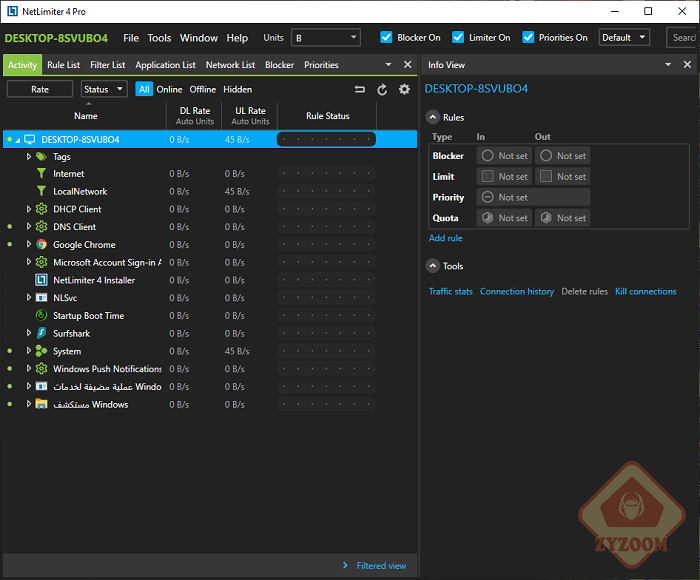This screenshot has width=700, height=580.
Task: Toggle the Blocker On checkbox
Action: [386, 37]
